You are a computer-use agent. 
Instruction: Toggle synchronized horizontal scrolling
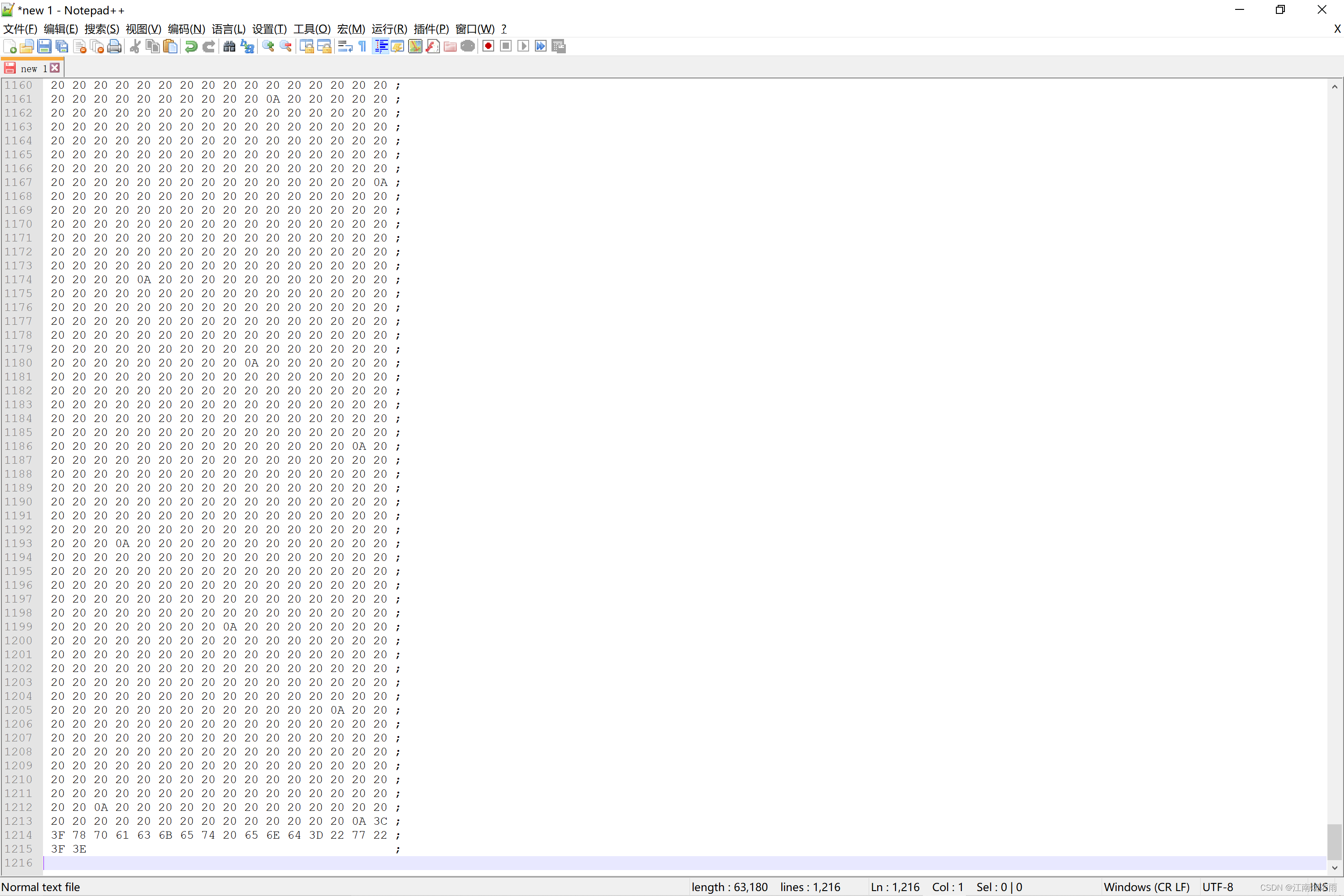pyautogui.click(x=324, y=46)
